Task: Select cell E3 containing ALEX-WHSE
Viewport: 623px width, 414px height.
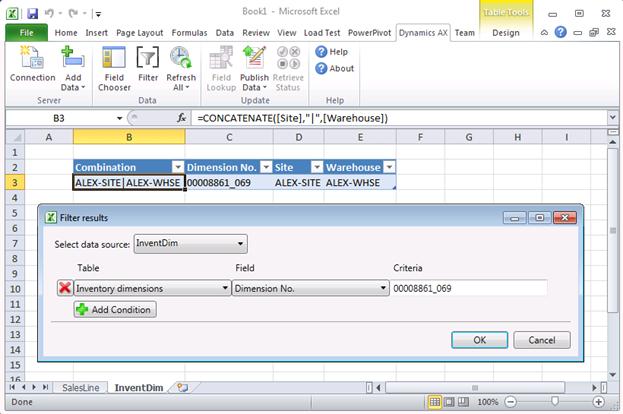Action: click(x=360, y=183)
